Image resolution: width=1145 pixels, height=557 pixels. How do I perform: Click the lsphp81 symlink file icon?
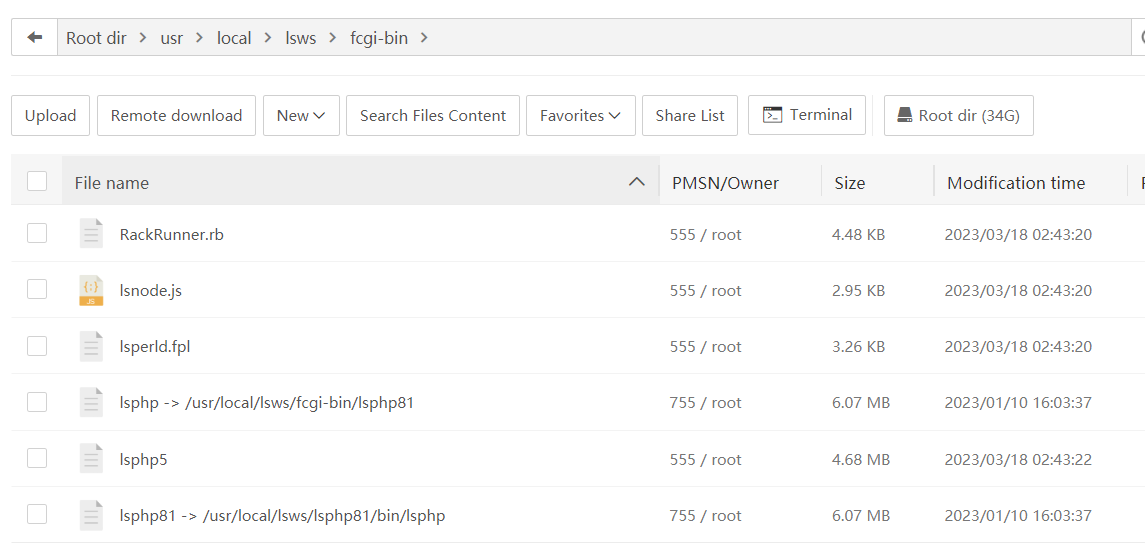pyautogui.click(x=91, y=516)
